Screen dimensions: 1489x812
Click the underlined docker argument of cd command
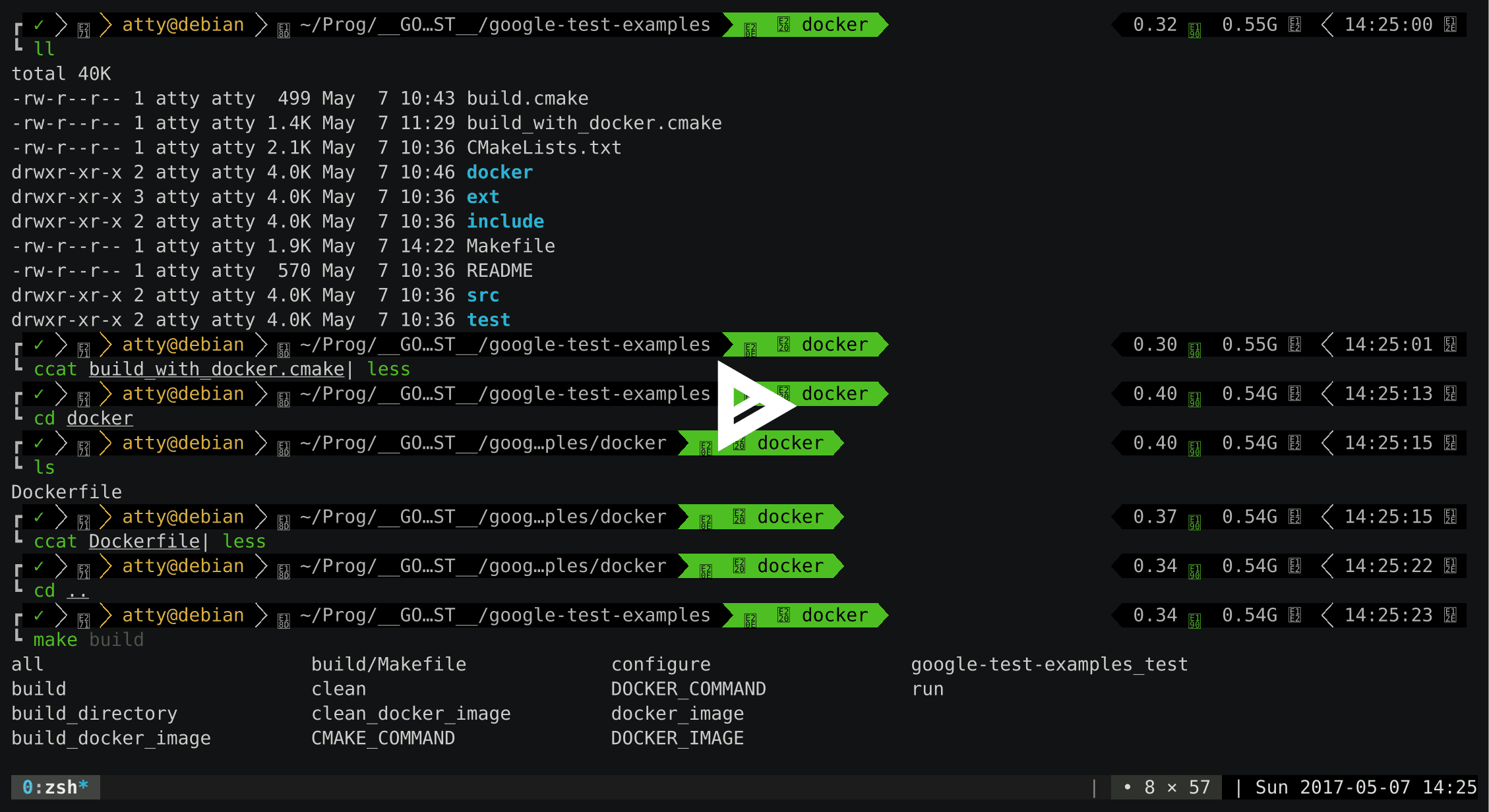point(100,419)
